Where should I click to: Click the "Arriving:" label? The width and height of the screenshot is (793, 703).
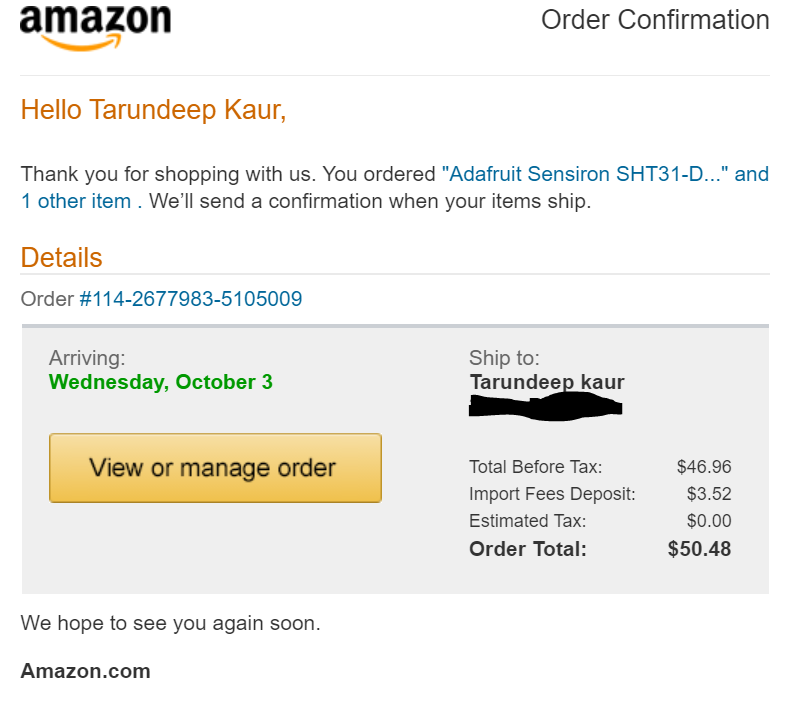pos(87,357)
